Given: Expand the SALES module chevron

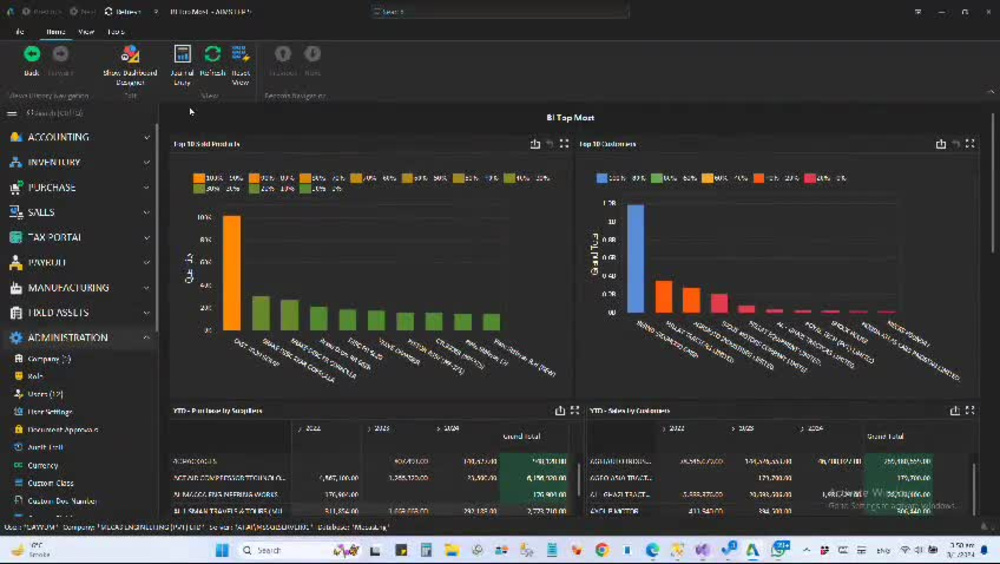Looking at the screenshot, I should (x=147, y=212).
